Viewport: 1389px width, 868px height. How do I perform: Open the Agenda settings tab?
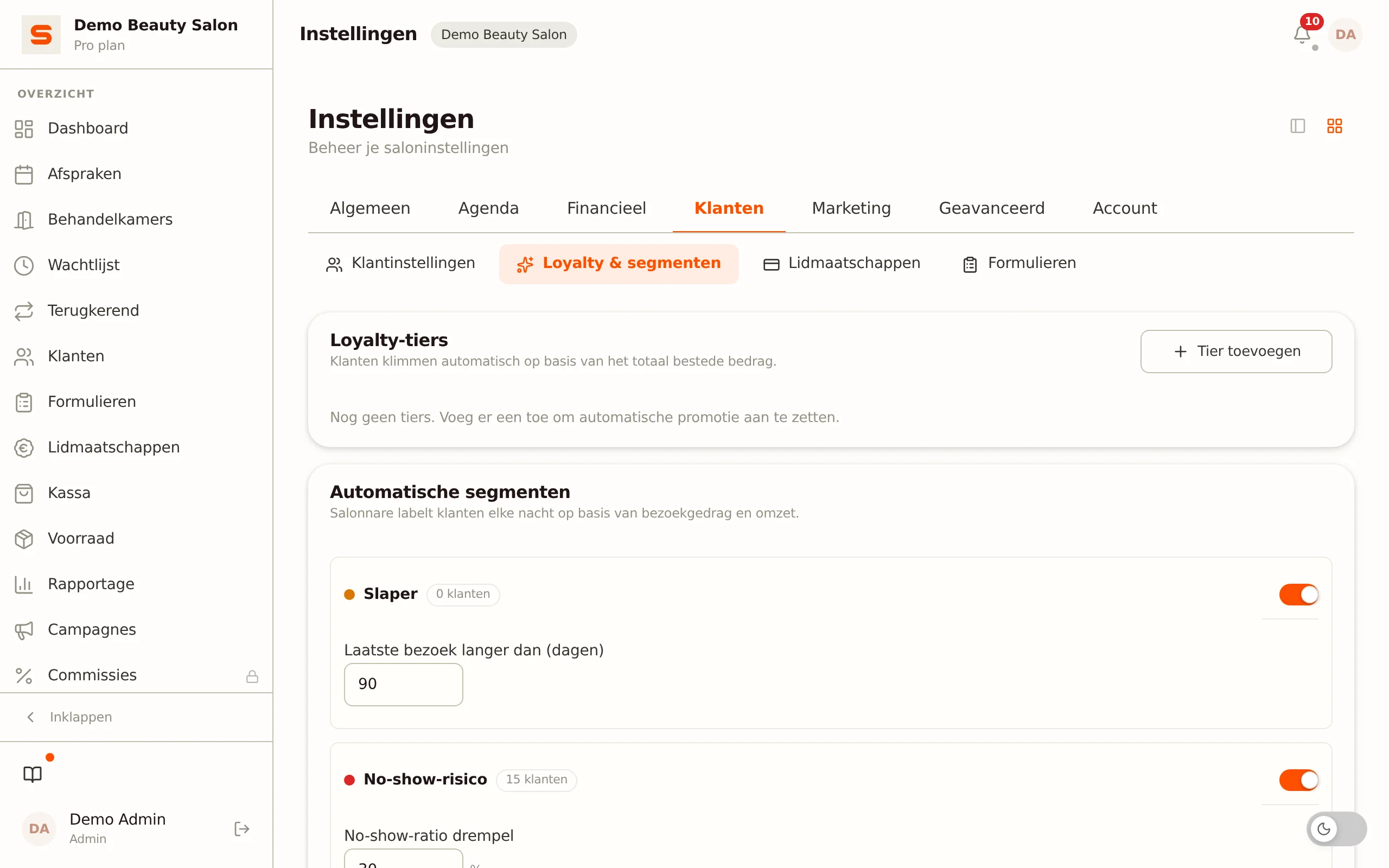click(x=488, y=208)
